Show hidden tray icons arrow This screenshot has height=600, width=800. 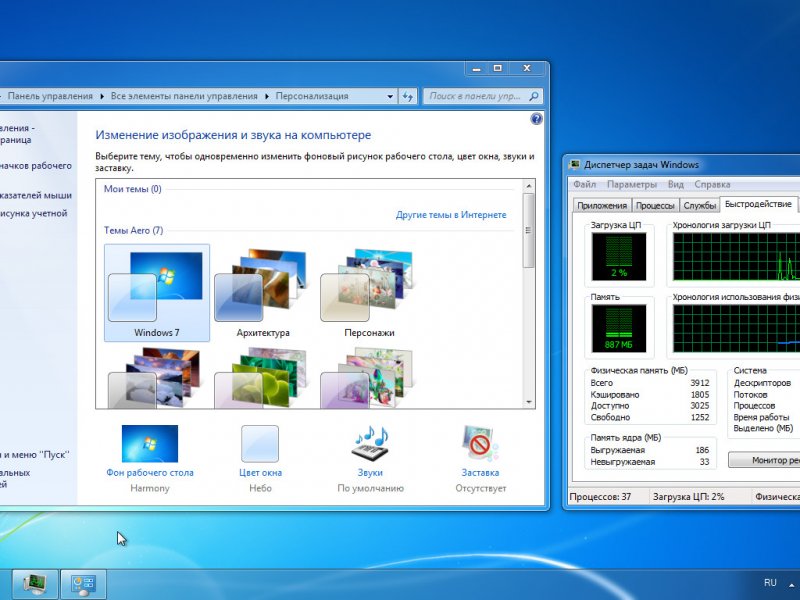click(792, 584)
